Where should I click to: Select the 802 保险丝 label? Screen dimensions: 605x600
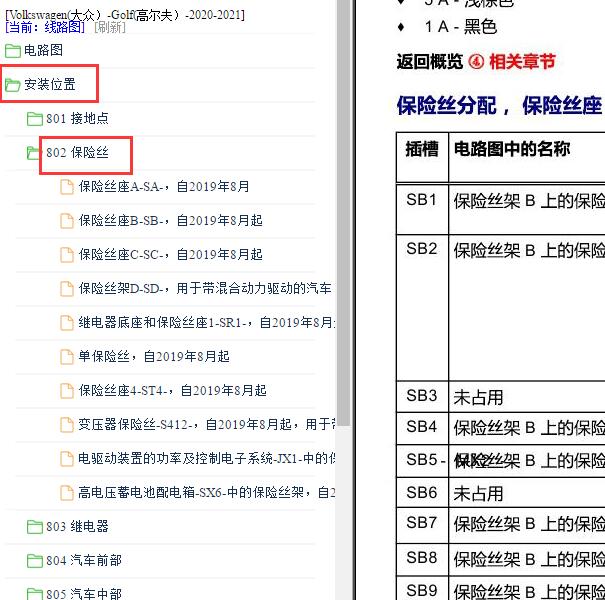point(78,152)
